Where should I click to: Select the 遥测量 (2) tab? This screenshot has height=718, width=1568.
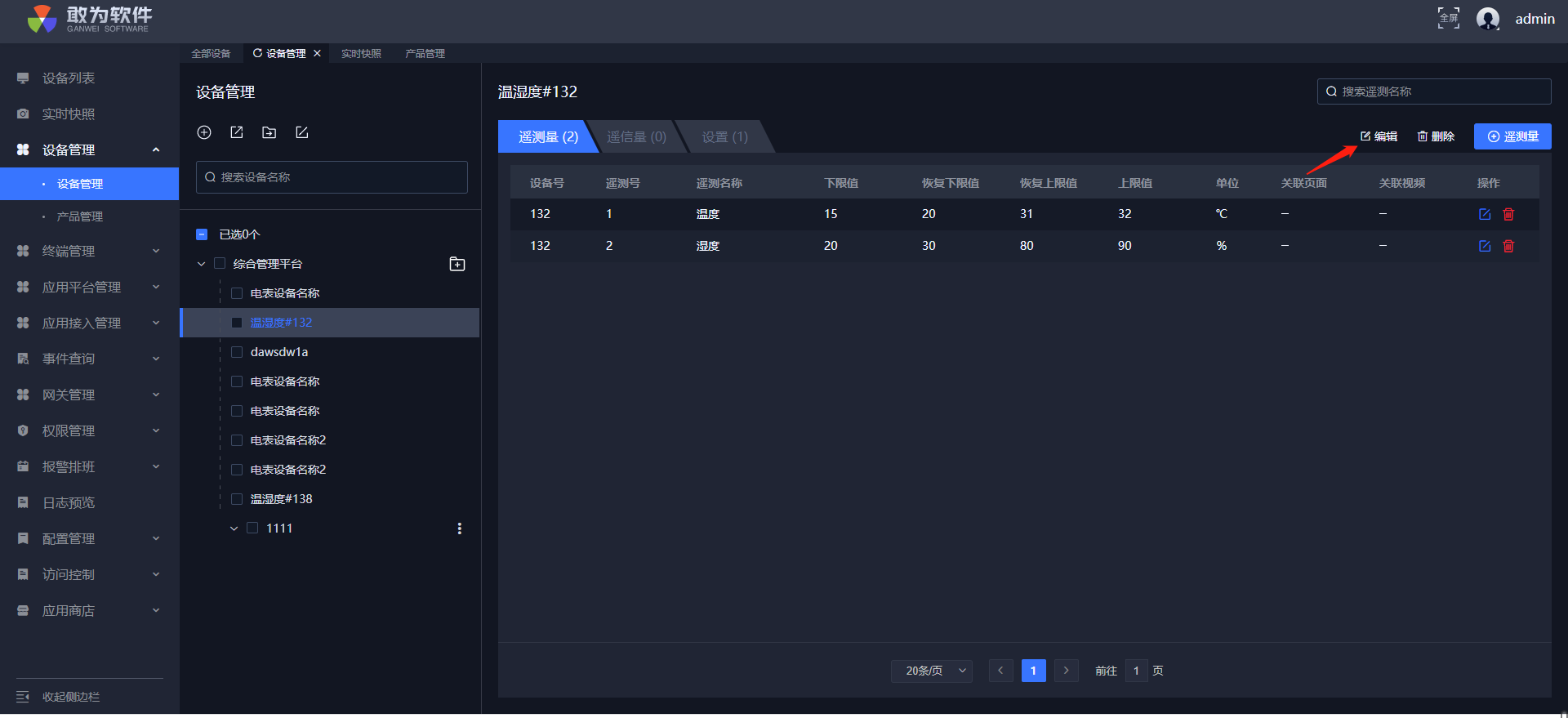click(548, 136)
